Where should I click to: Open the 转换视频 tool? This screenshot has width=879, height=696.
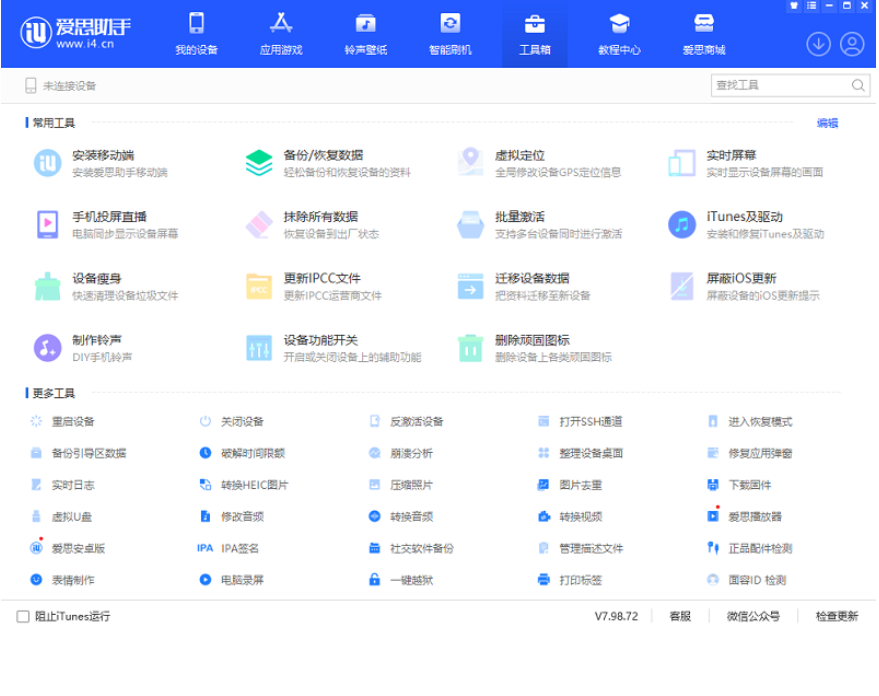coord(570,516)
